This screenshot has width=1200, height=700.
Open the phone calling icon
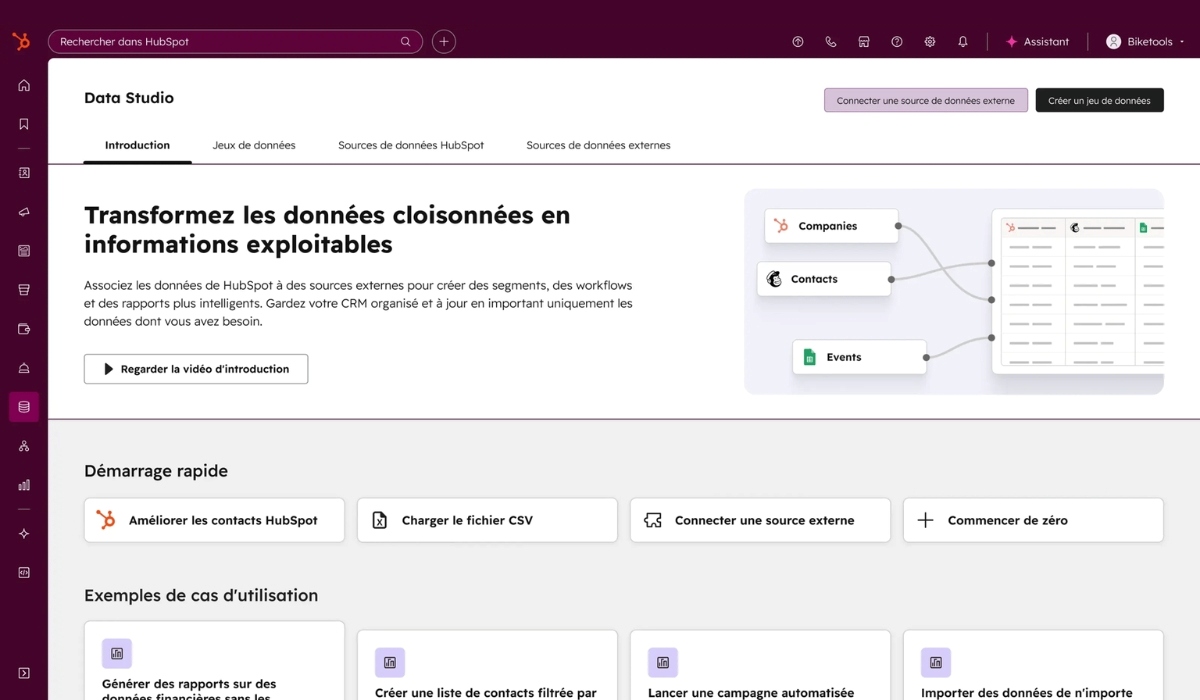tap(830, 42)
